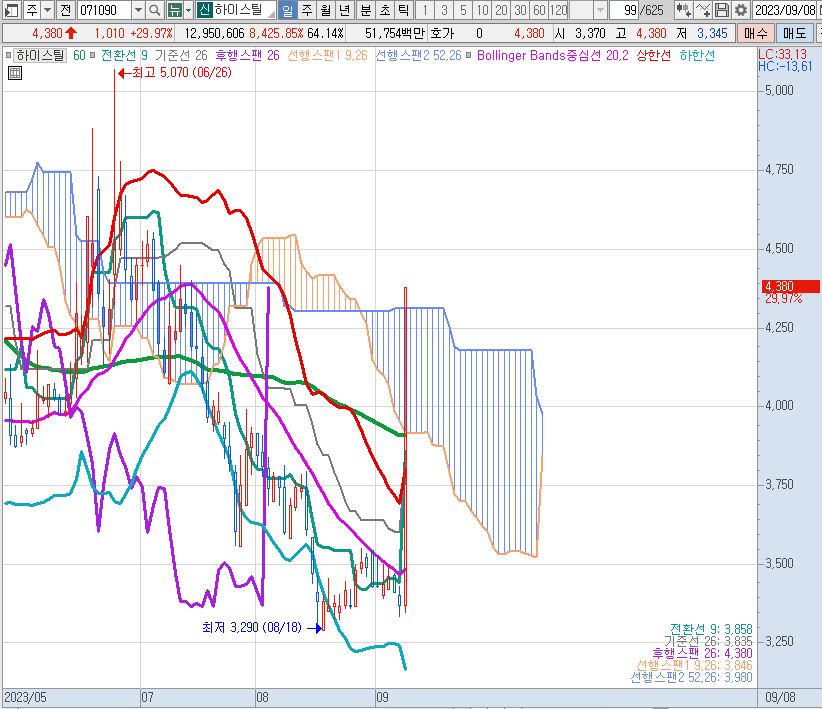Select the 틱 tick chart period
822x709 pixels.
click(403, 9)
